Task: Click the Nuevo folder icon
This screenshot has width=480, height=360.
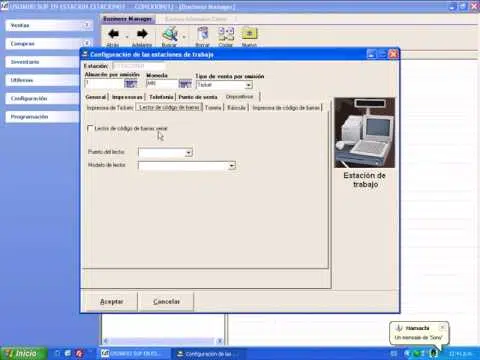Action: click(x=249, y=34)
